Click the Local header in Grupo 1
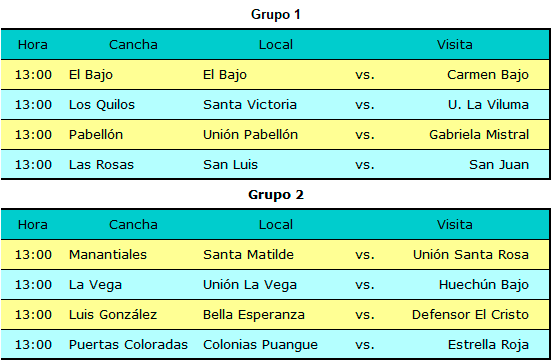Screen dimensions: 551x360 pos(276,45)
